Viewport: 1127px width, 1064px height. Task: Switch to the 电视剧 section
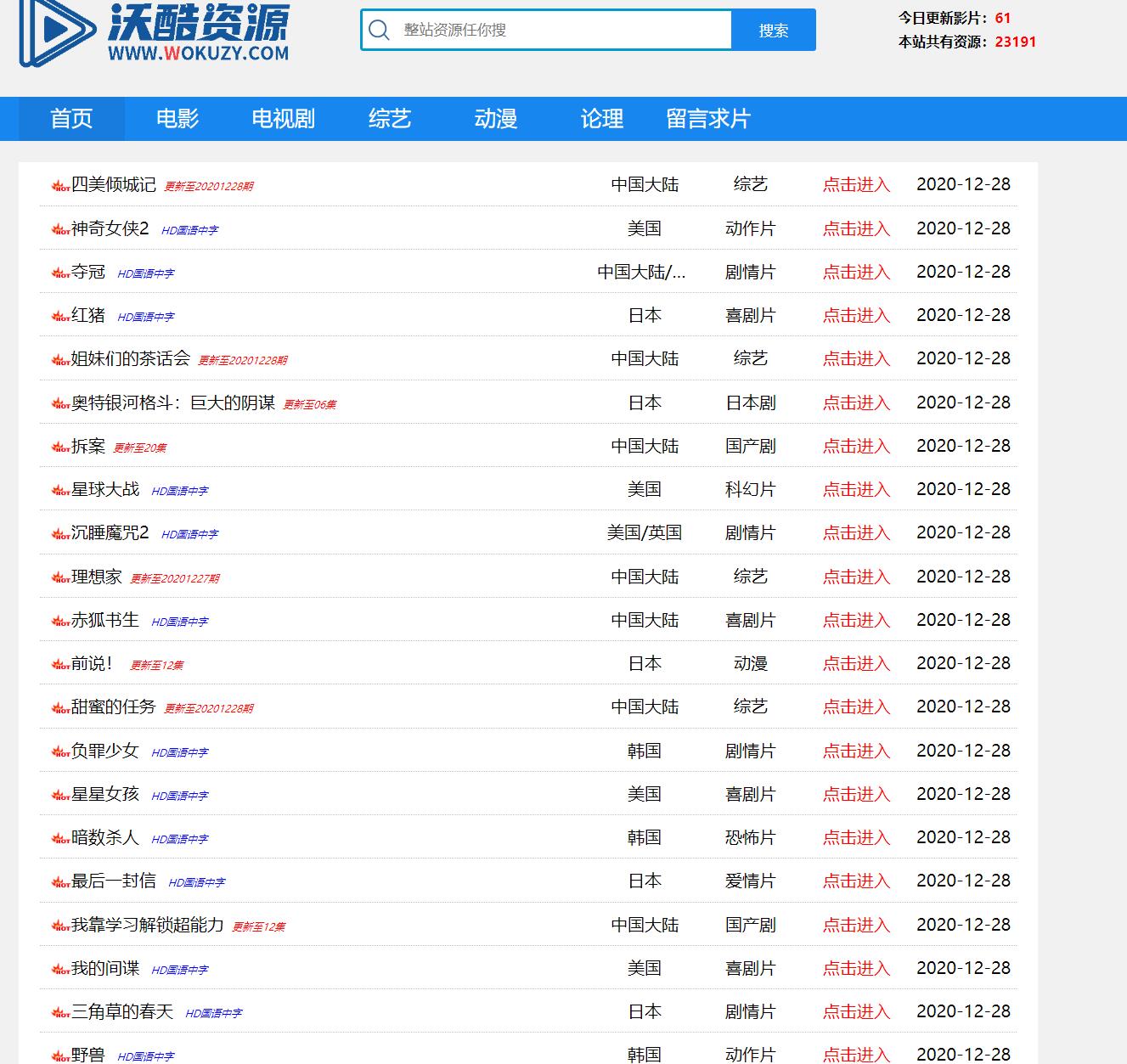284,119
